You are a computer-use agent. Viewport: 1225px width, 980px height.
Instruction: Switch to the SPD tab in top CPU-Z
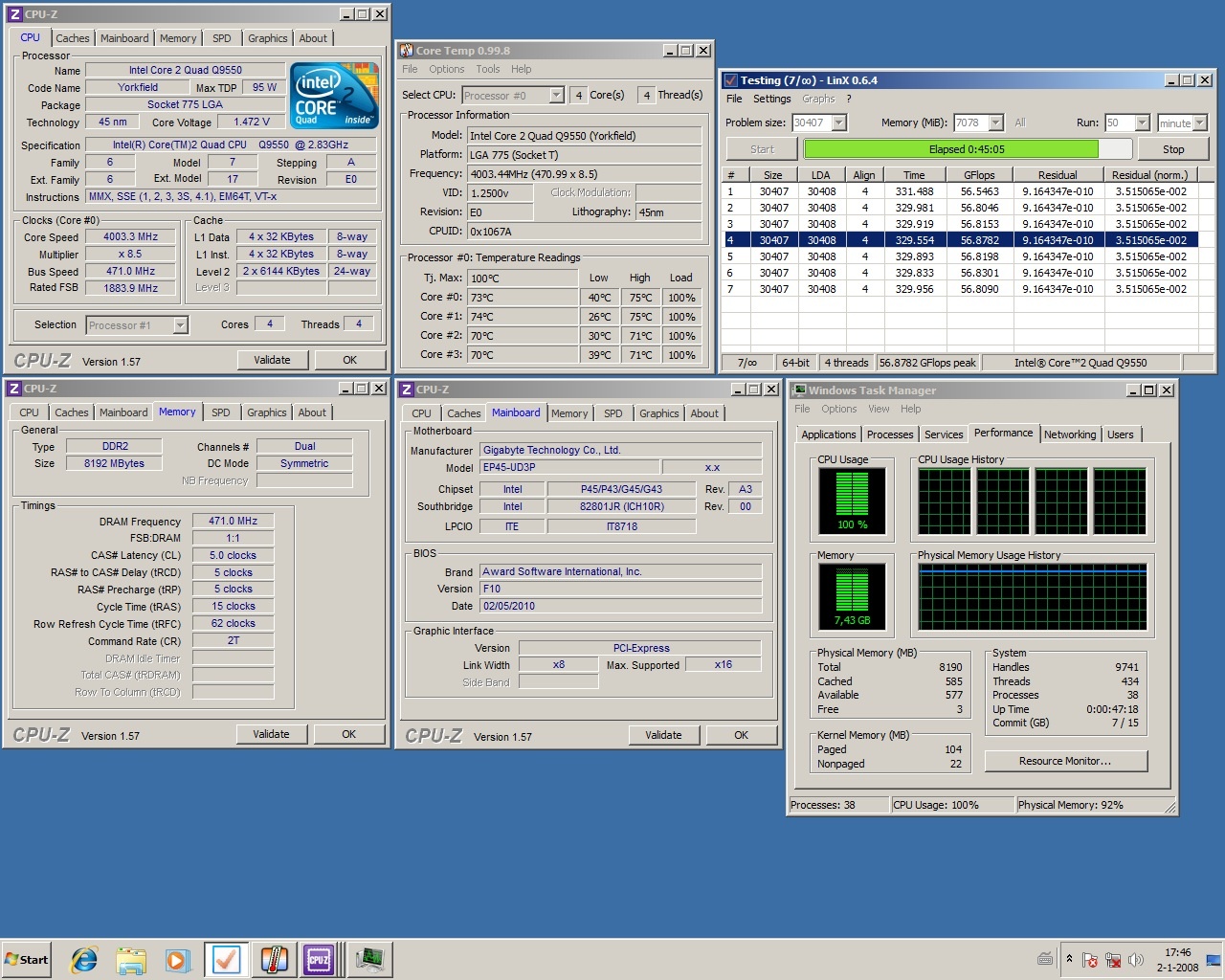point(222,38)
